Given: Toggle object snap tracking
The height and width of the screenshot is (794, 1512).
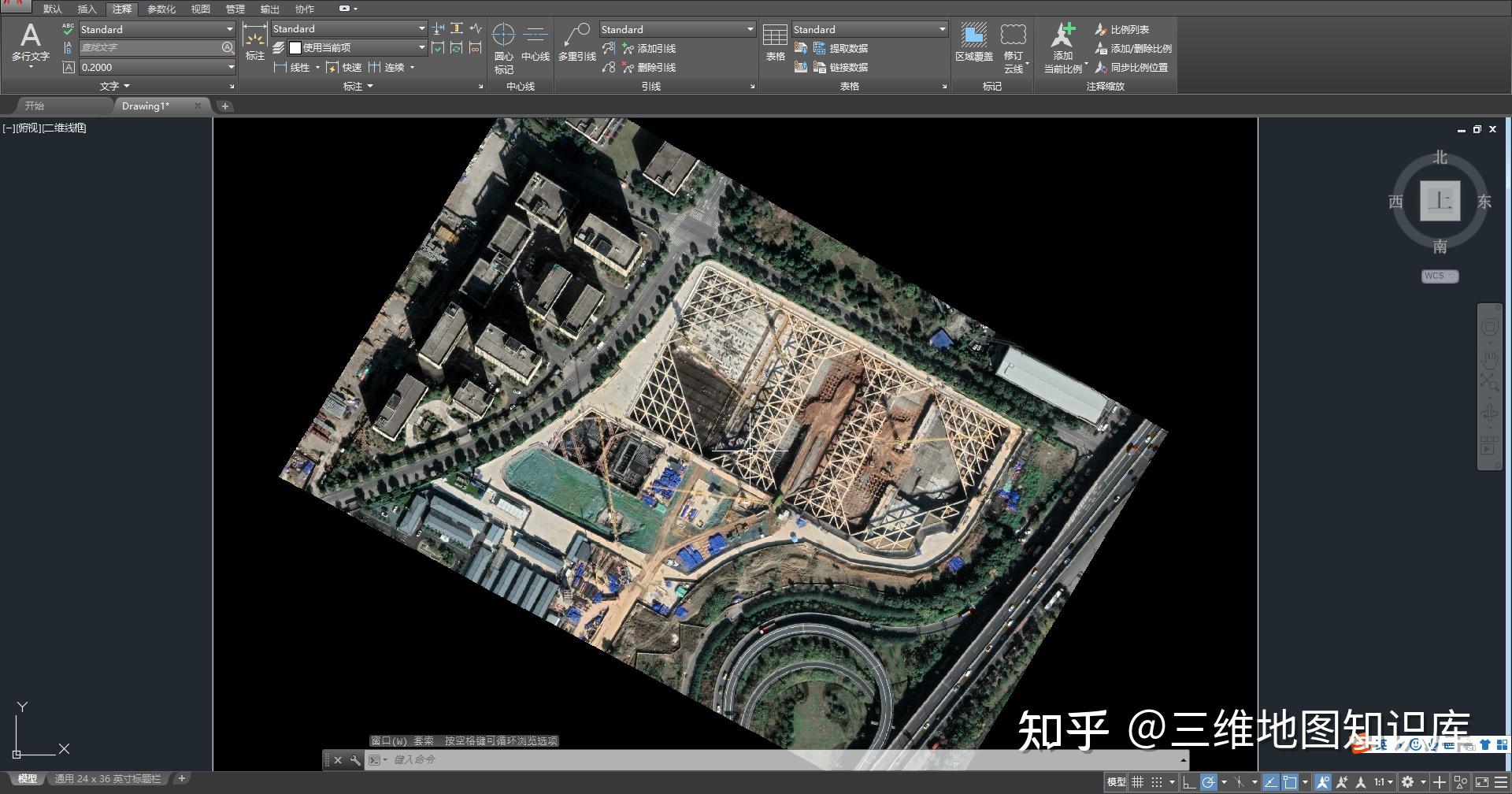Looking at the screenshot, I should [x=1270, y=782].
